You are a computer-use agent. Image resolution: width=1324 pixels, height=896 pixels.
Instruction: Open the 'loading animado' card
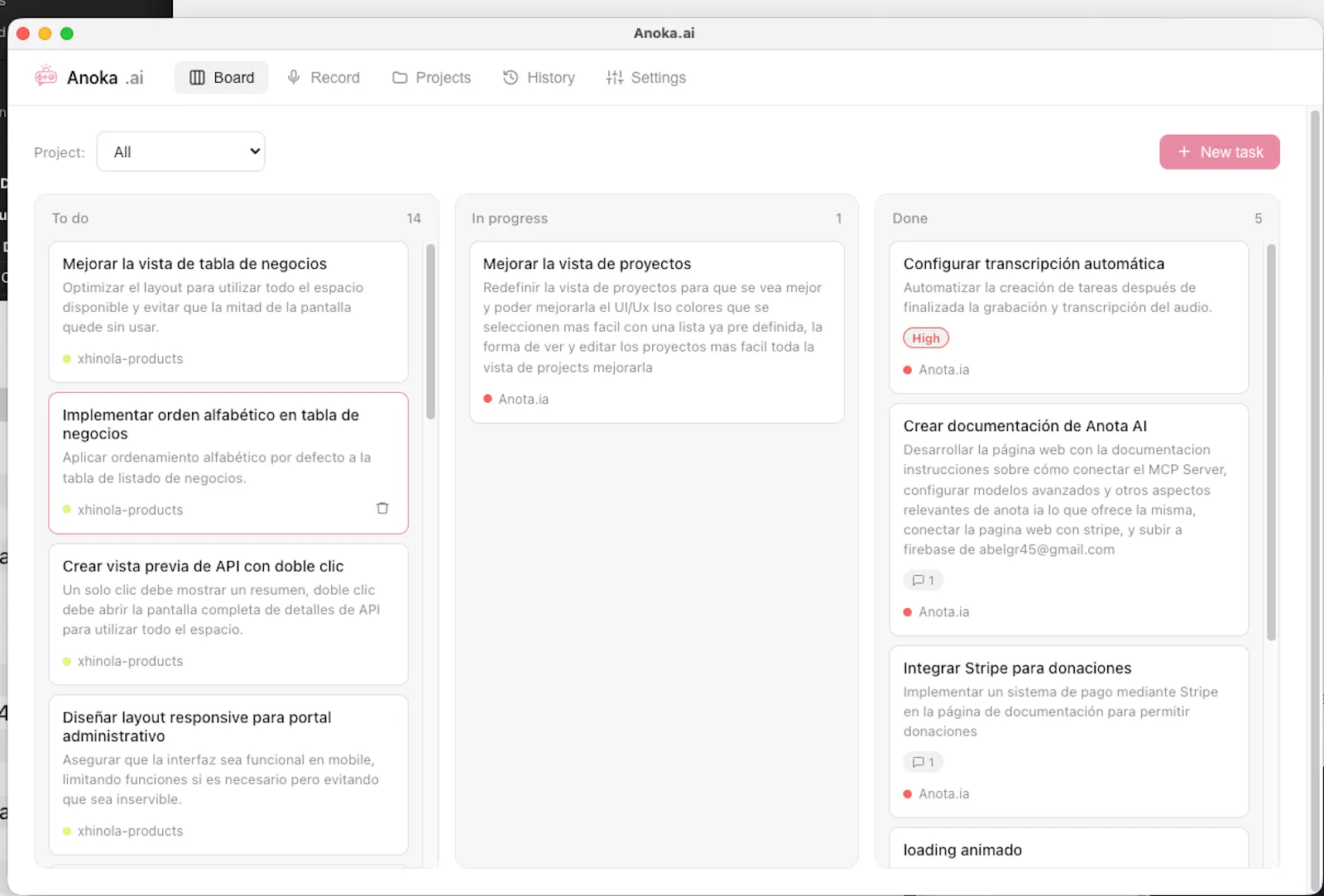tap(1068, 848)
